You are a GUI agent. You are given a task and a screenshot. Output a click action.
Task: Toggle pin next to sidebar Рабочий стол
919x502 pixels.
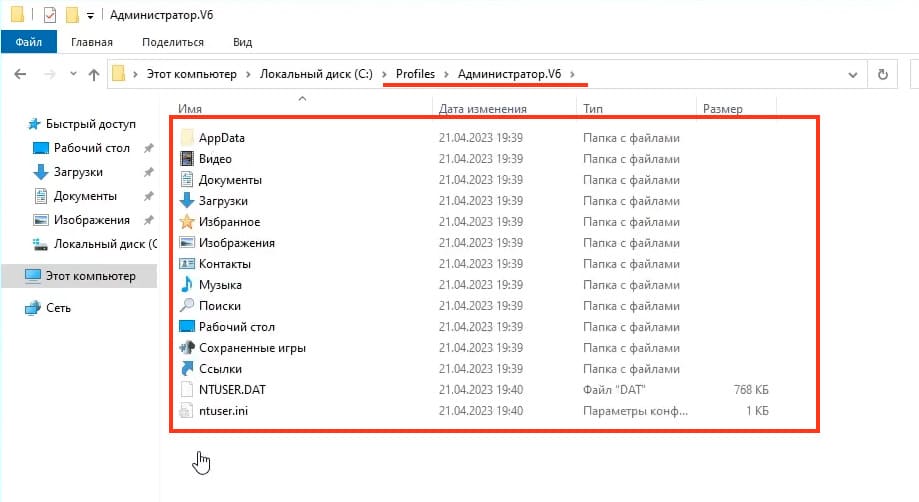point(149,148)
